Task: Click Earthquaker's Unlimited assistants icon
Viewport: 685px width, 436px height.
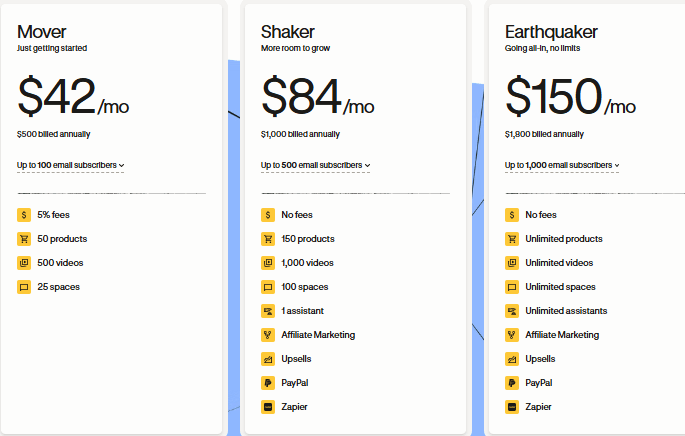Action: point(512,311)
